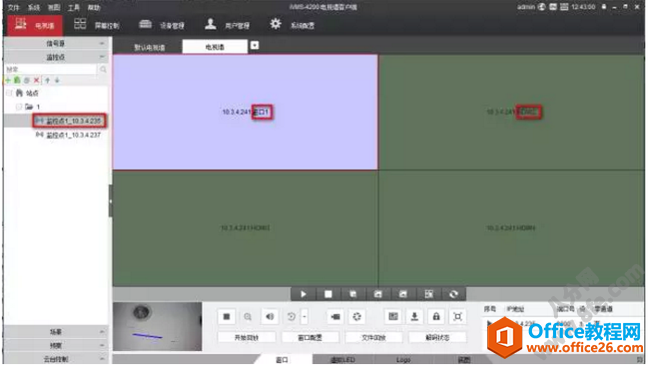Image resolution: width=650 pixels, height=365 pixels.
Task: Click the move-down arrow icon in tree toolbar
Action: coord(57,80)
